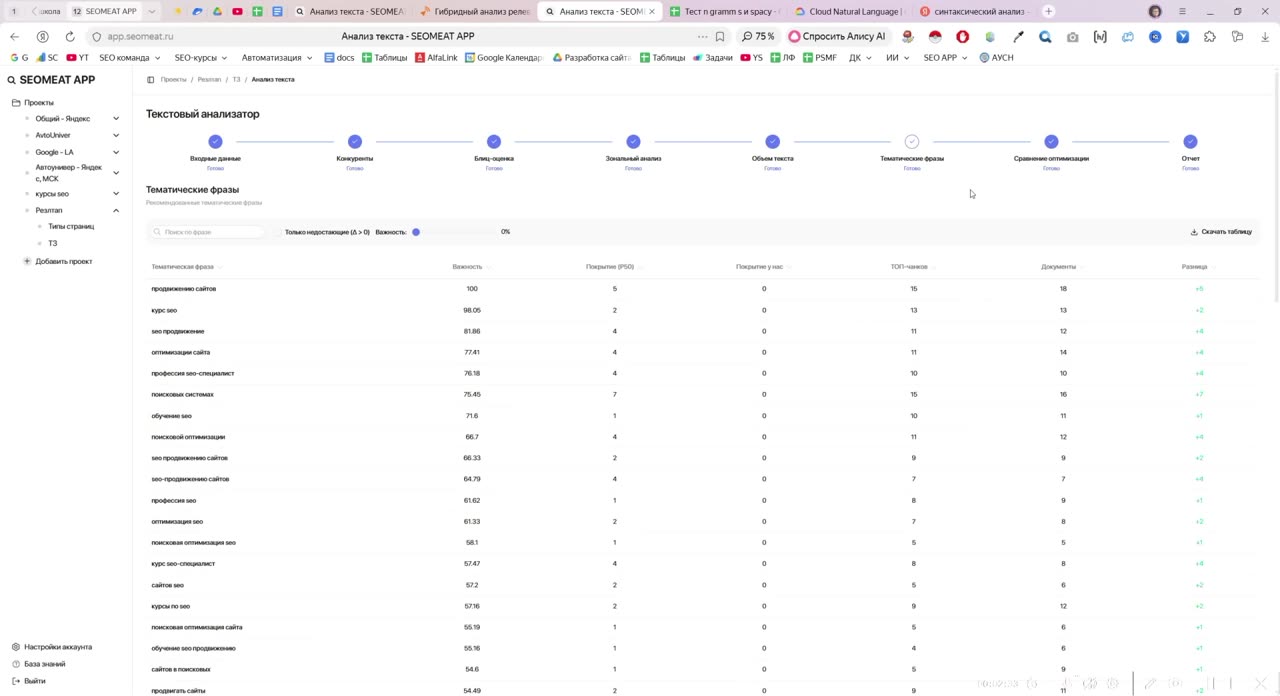Toggle 'Только недостающие (Δ > 0)' switch
This screenshot has height=696, width=1280.
277,232
